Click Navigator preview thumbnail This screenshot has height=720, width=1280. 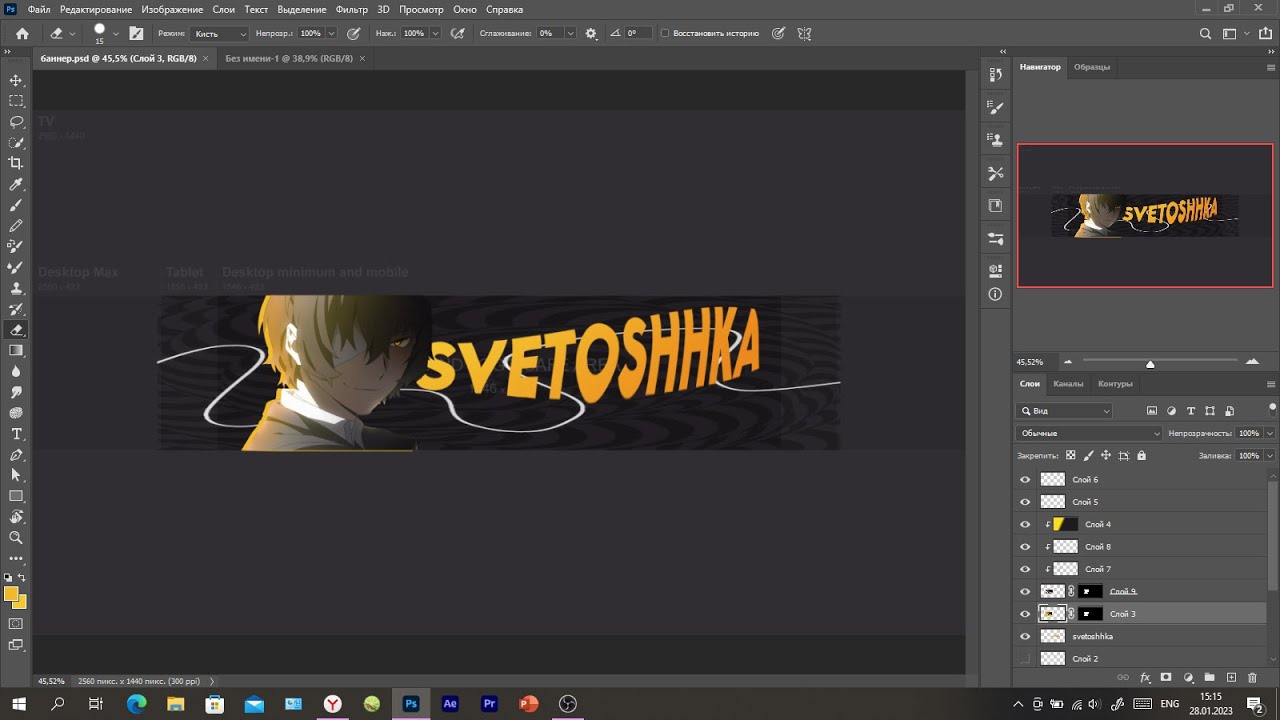pos(1145,215)
